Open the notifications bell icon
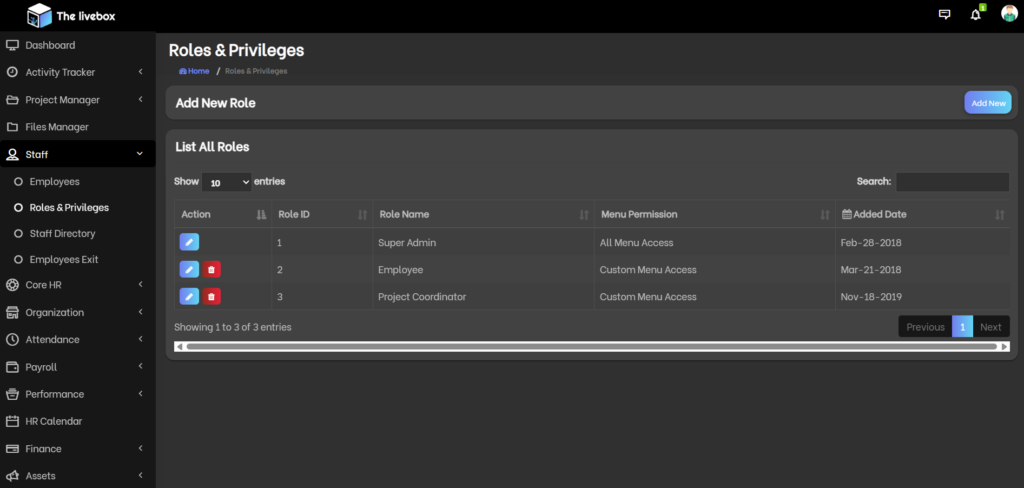The width and height of the screenshot is (1024, 488). [976, 14]
